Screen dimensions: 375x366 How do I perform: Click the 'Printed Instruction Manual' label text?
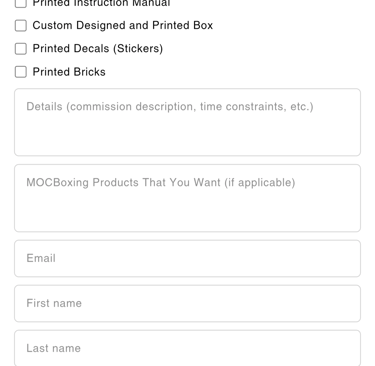101,3
